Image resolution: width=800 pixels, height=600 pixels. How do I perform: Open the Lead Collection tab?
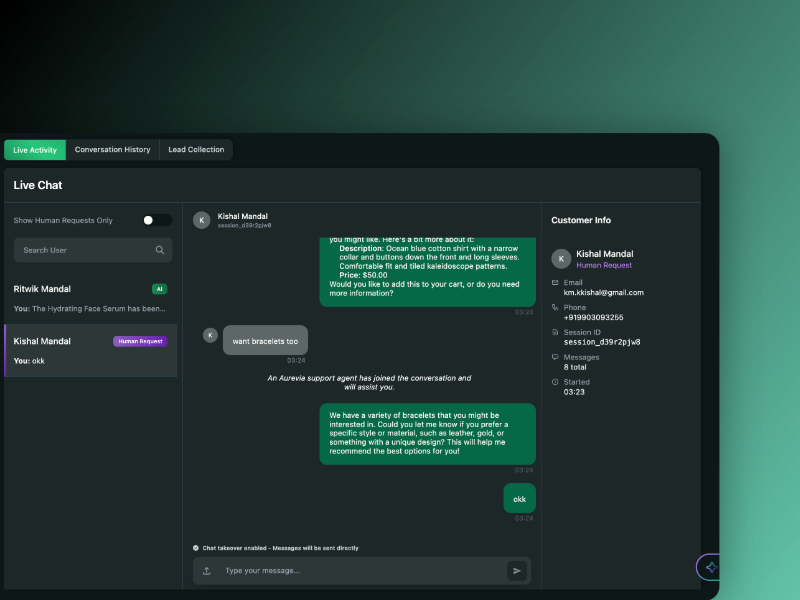click(x=196, y=150)
